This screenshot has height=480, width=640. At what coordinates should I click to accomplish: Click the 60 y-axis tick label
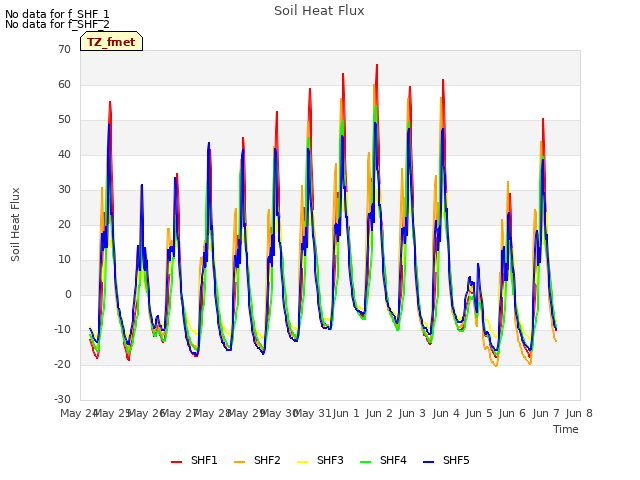tap(64, 84)
